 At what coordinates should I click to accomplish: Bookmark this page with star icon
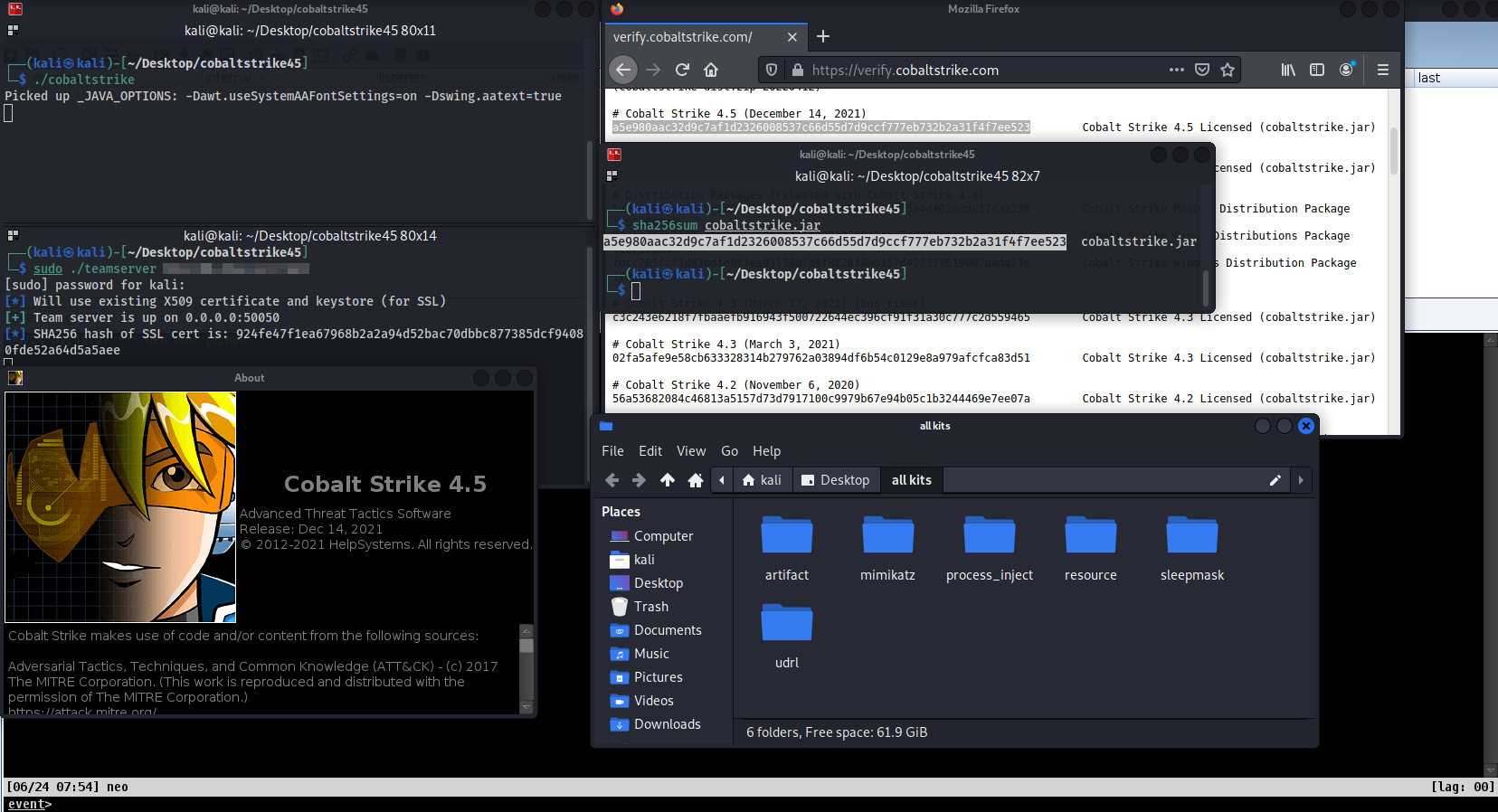pyautogui.click(x=1228, y=70)
